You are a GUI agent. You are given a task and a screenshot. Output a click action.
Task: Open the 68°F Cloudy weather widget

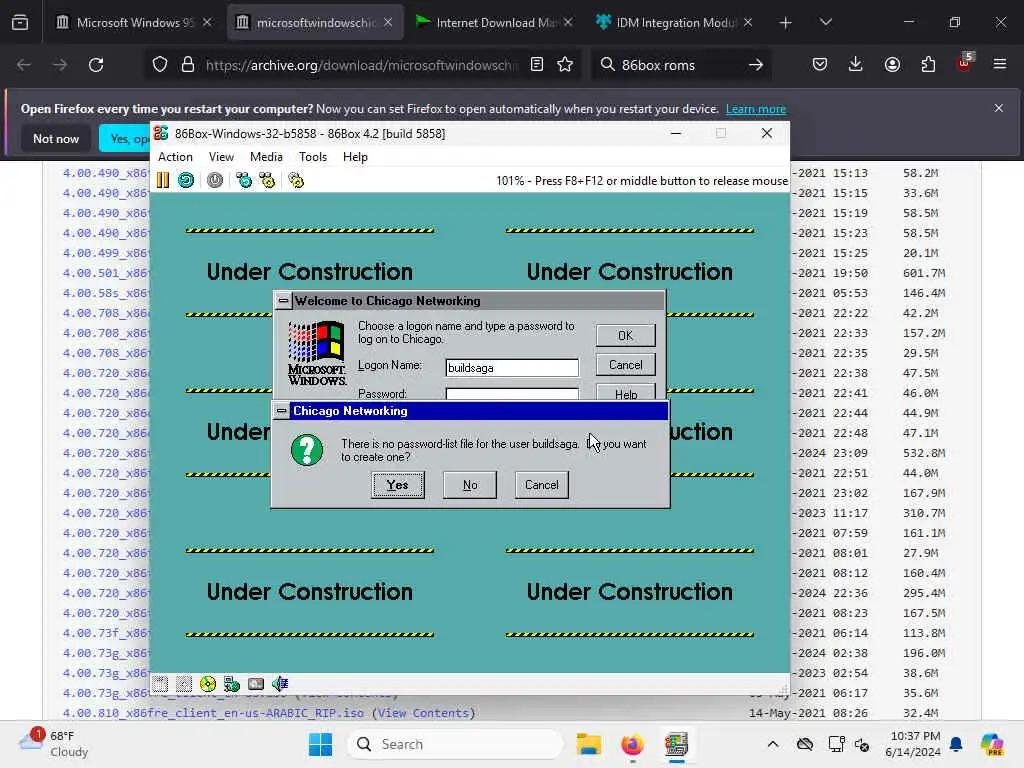54,744
